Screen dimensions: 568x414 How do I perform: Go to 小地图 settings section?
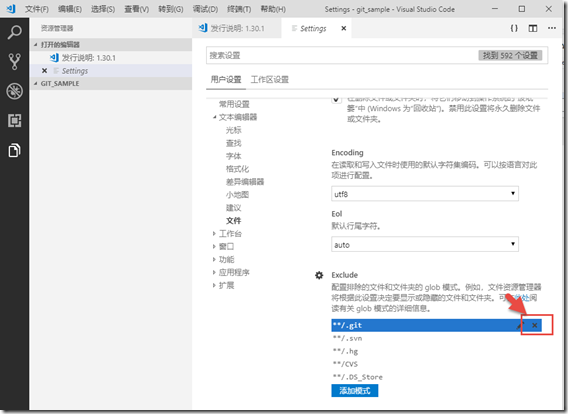tap(238, 195)
